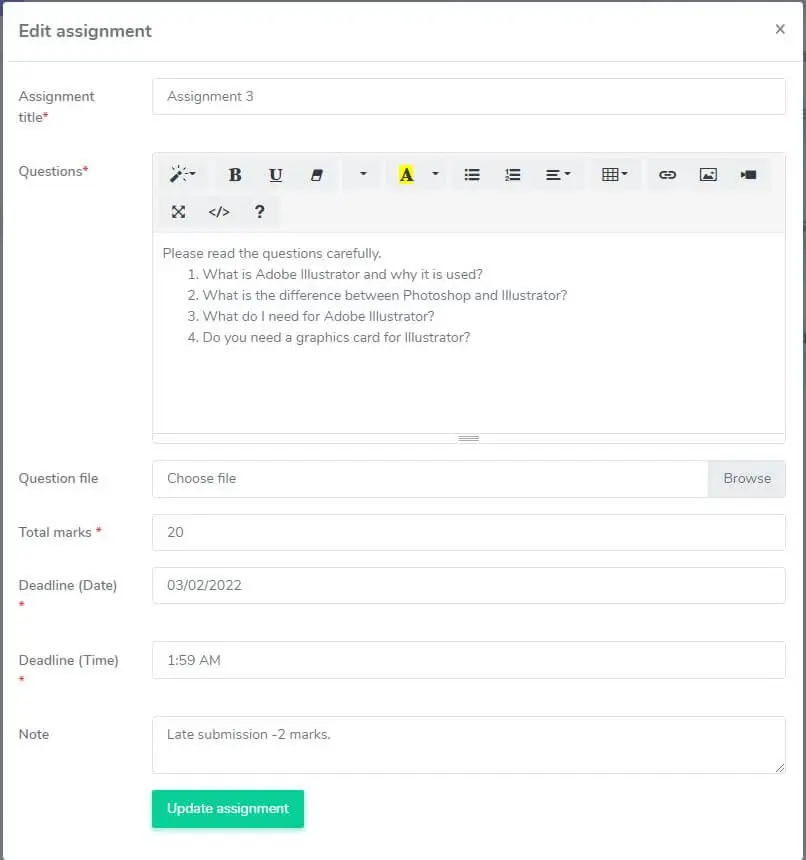Open the magic wand style dropdown

click(182, 175)
